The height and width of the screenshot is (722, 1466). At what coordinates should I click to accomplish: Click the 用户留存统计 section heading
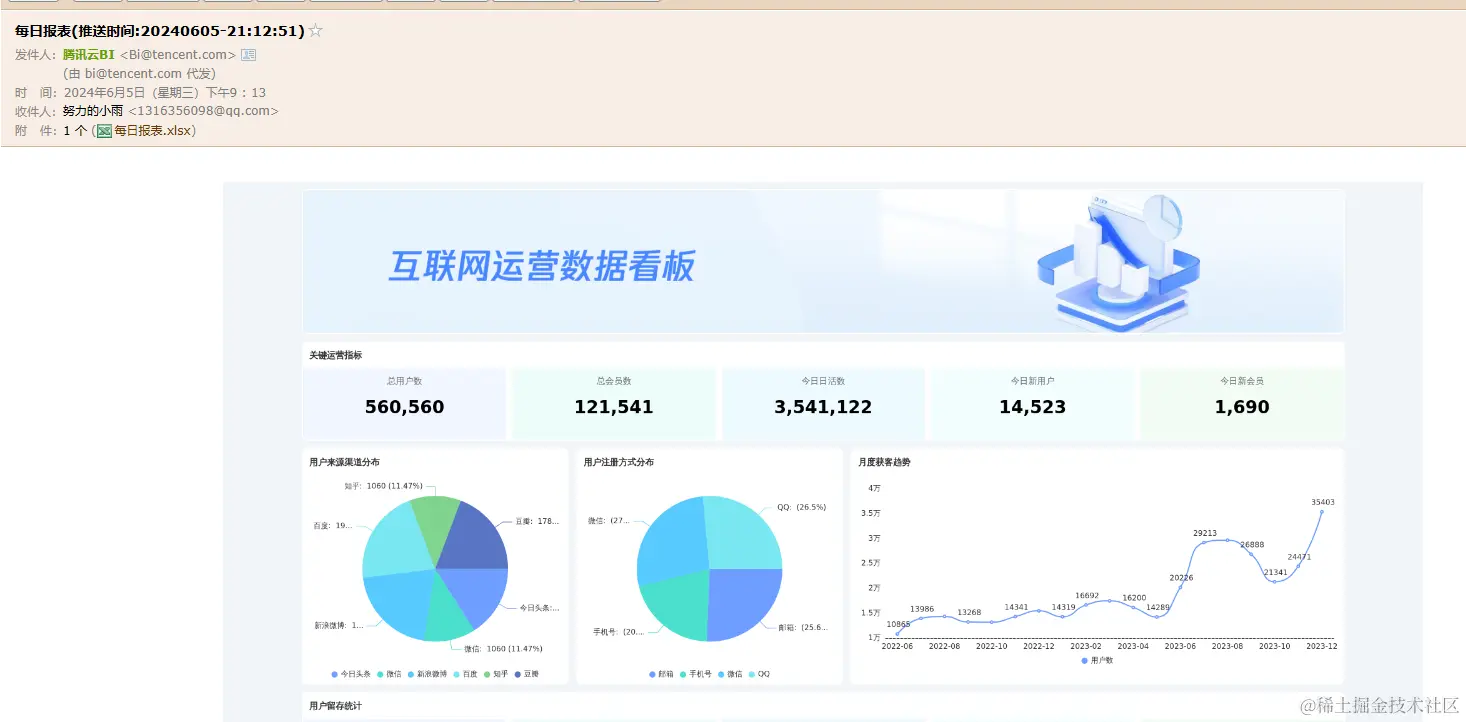click(335, 706)
